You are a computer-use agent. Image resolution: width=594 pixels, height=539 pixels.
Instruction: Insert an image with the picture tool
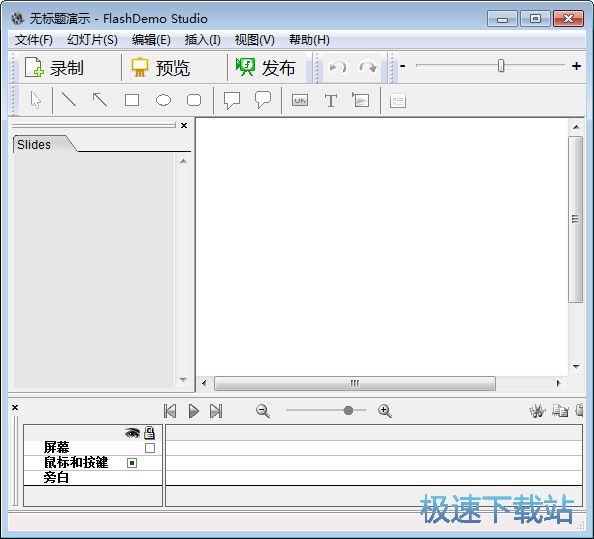click(x=361, y=100)
